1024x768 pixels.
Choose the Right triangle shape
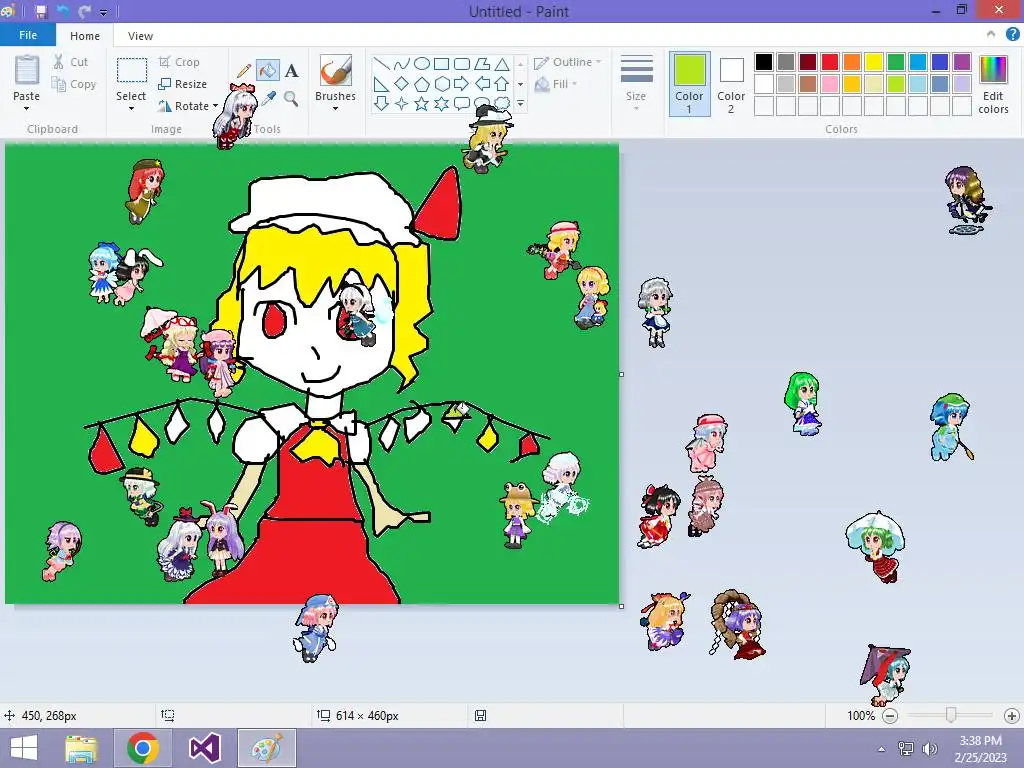(x=382, y=84)
